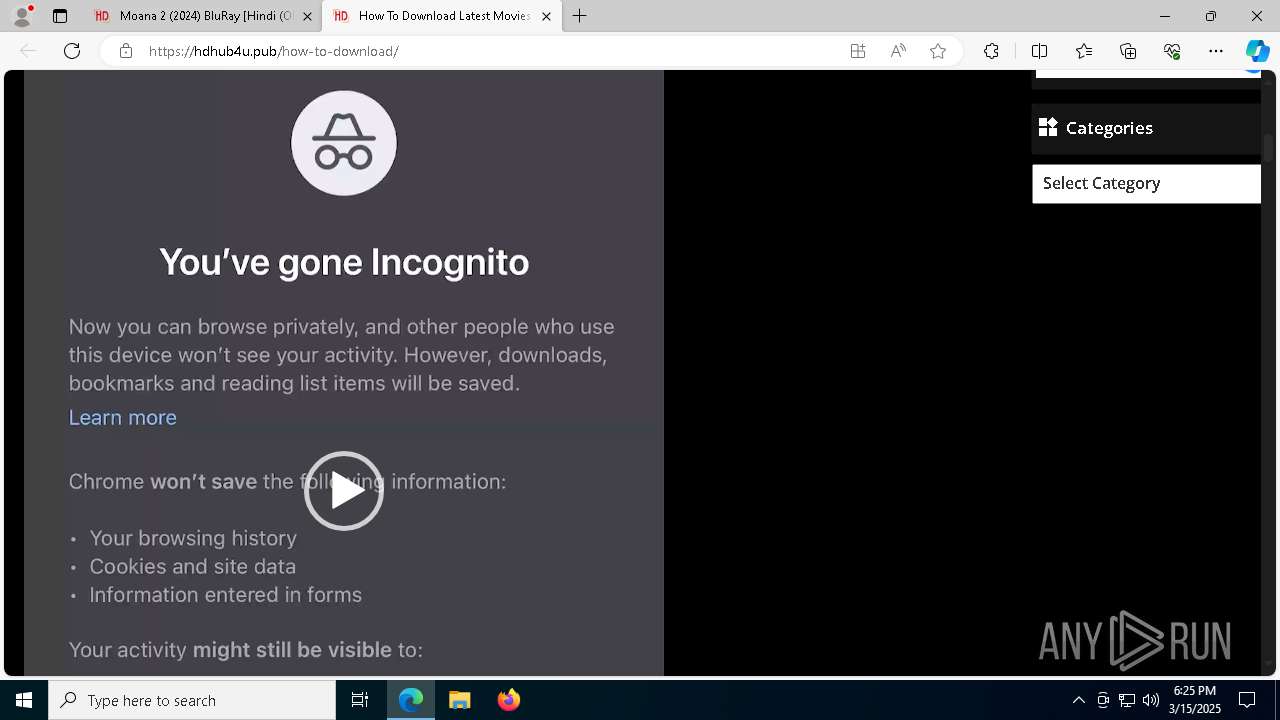
Task: Click the Learn more link
Action: (x=122, y=417)
